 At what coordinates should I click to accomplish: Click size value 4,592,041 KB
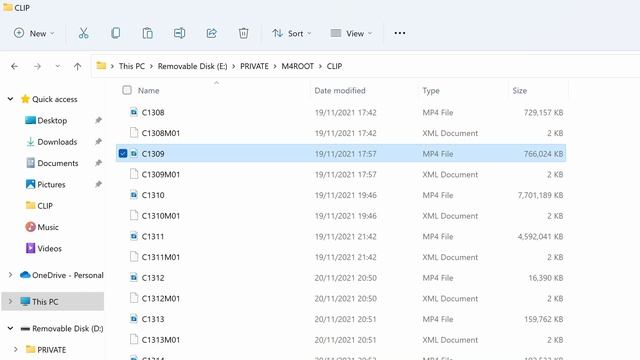coord(540,236)
